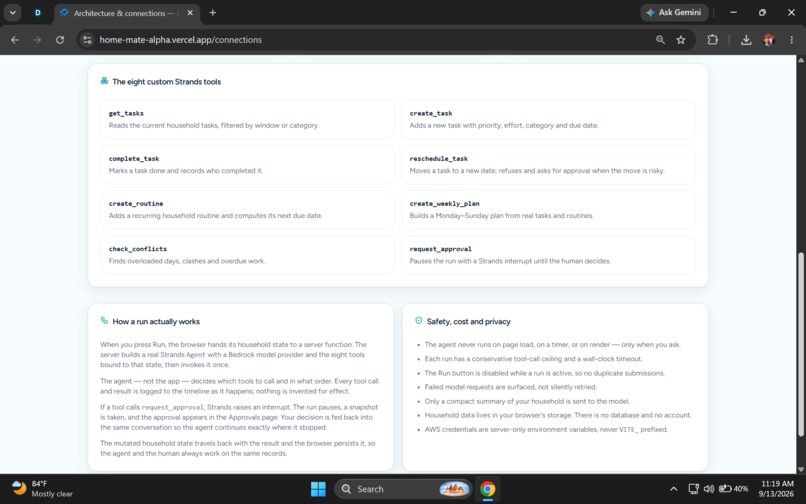
Task: Select the create_weekly_plan tool card
Action: coord(548,210)
